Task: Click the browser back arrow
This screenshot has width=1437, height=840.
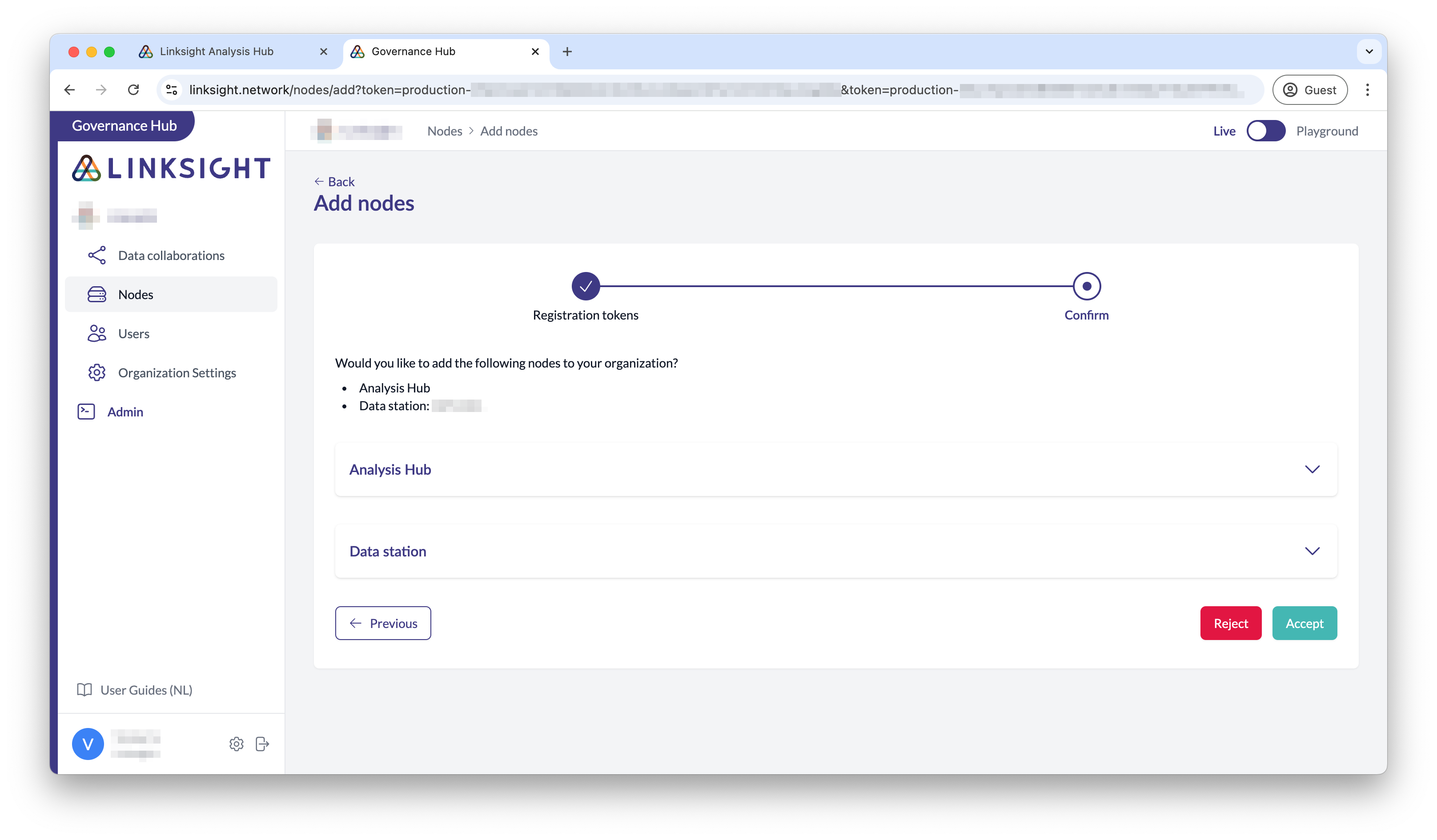Action: tap(69, 89)
